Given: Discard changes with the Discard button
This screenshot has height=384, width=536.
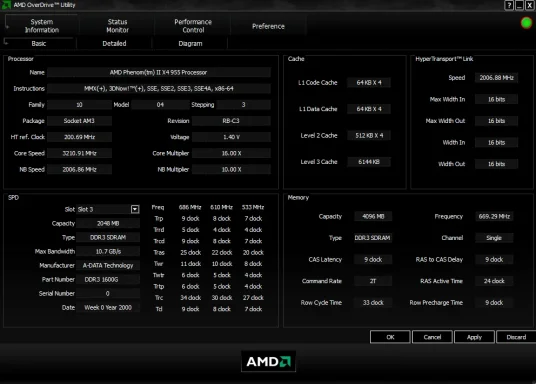Looking at the screenshot, I should coord(516,337).
